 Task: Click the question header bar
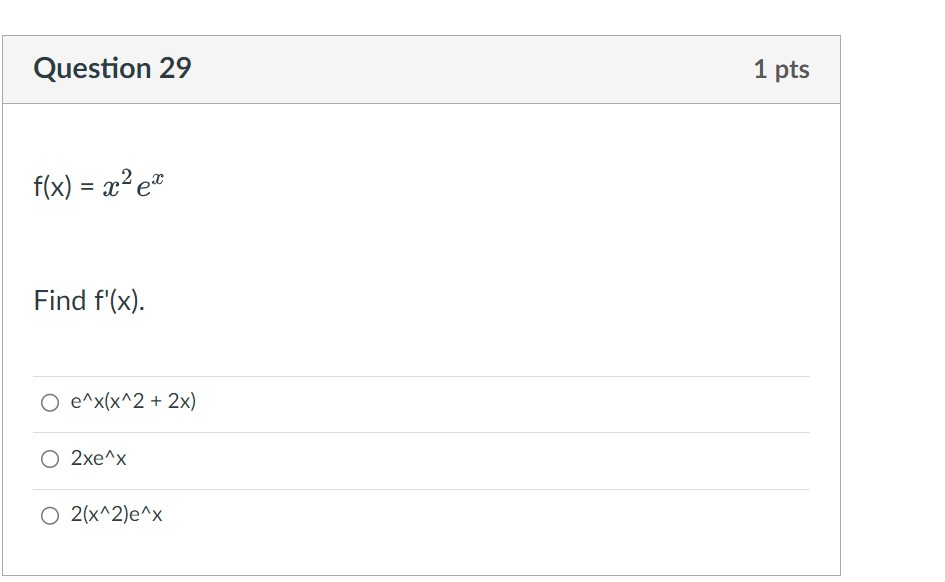coord(420,68)
